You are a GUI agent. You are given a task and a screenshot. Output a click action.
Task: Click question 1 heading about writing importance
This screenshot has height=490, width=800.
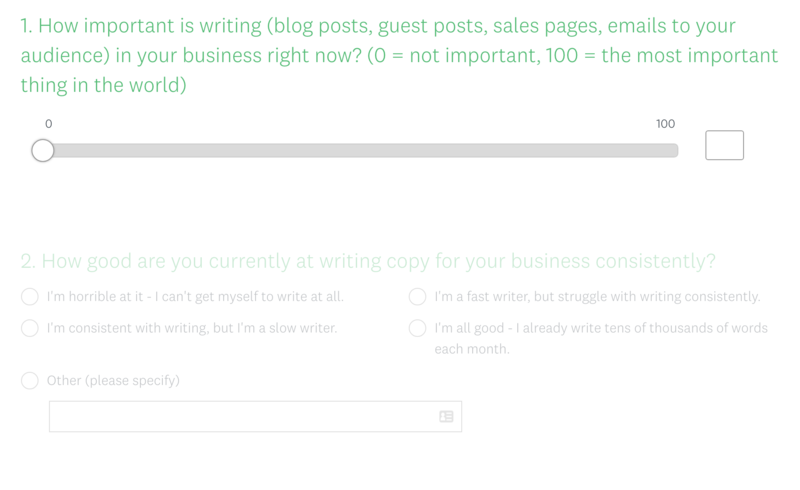click(x=399, y=55)
